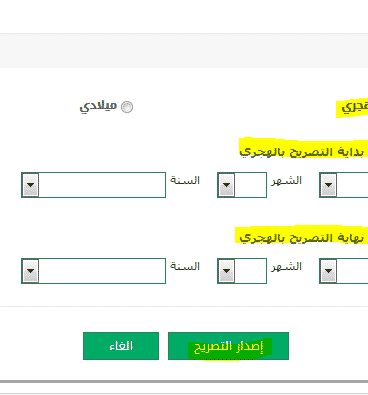Click the نهاية التصريح بالهجري heading

303,238
